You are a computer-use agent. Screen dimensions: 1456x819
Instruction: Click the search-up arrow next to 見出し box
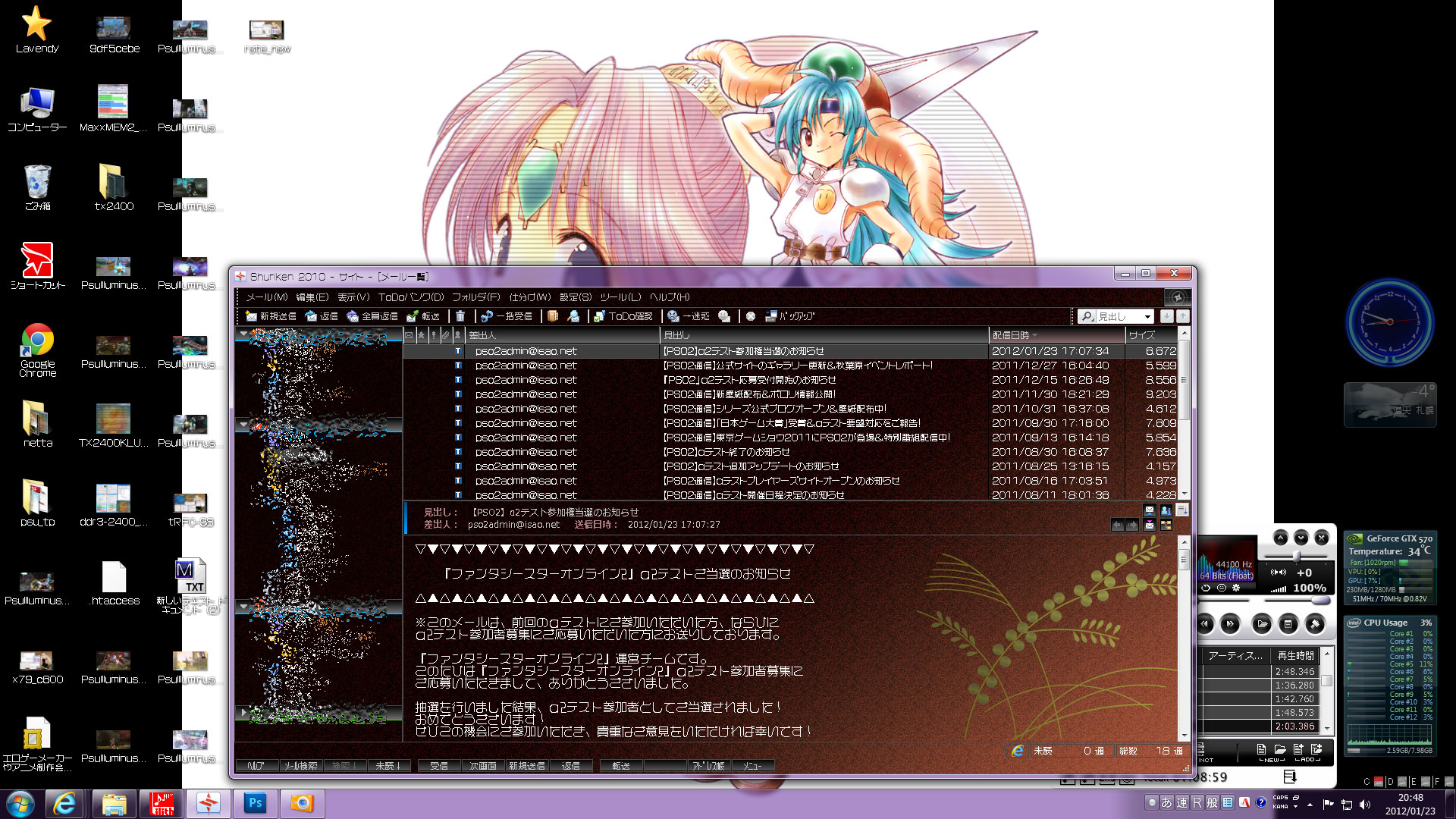(x=1182, y=316)
